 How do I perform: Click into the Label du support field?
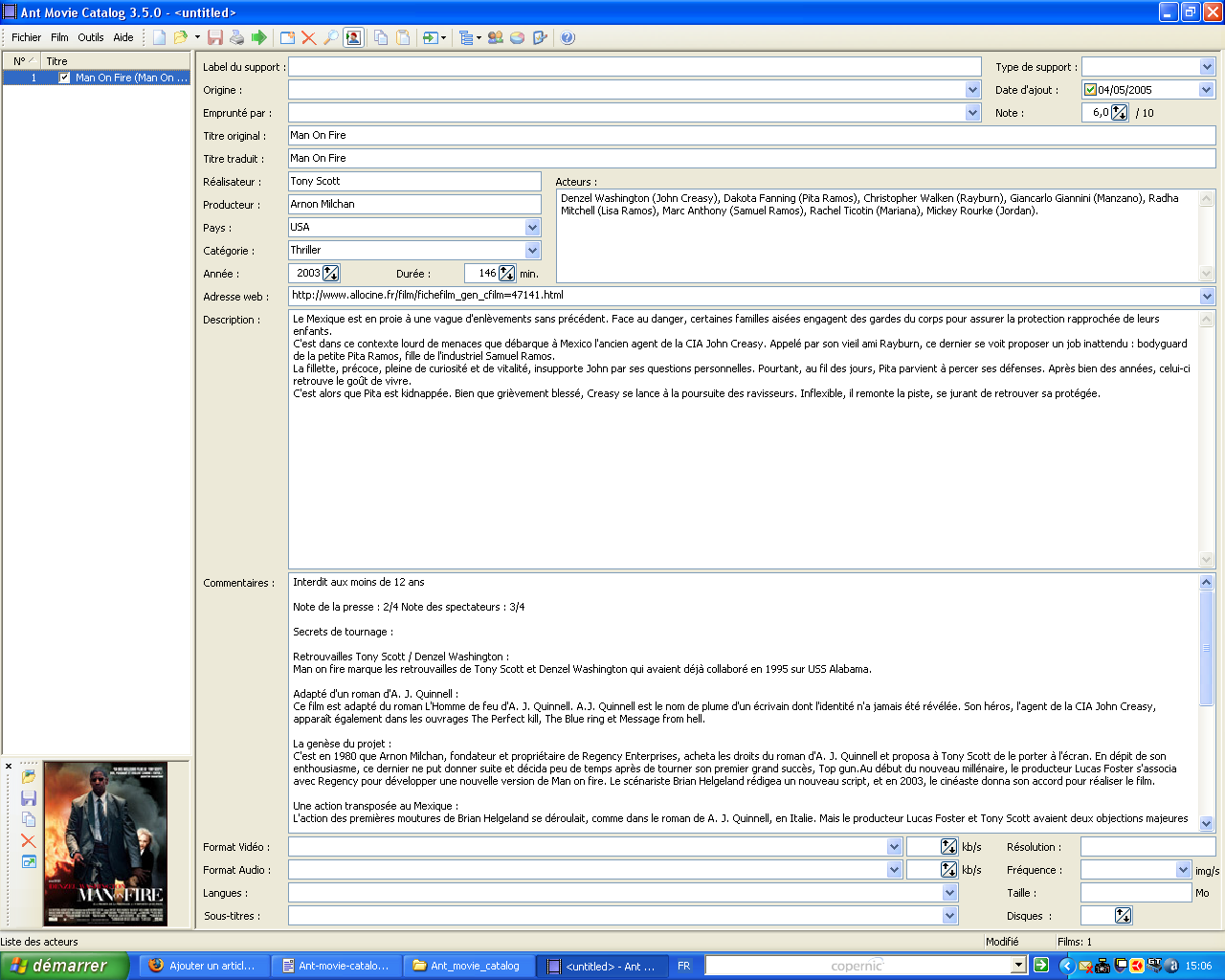tap(635, 67)
